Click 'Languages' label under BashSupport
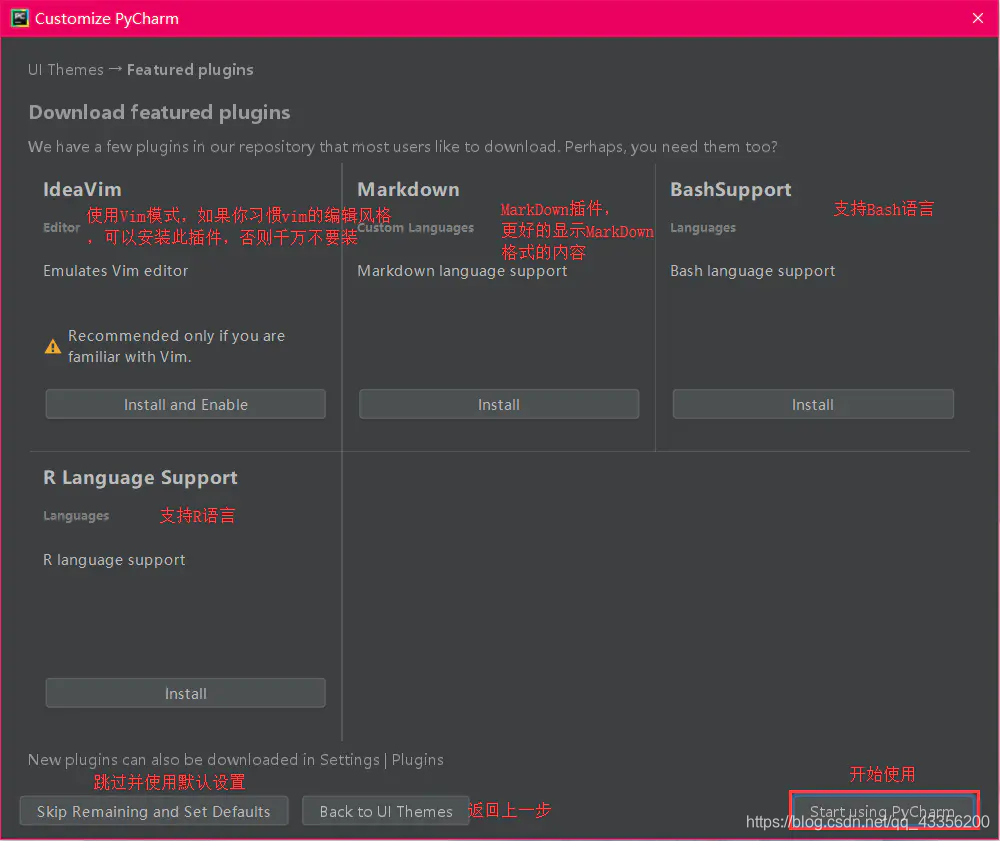Viewport: 1000px width, 841px height. click(703, 228)
